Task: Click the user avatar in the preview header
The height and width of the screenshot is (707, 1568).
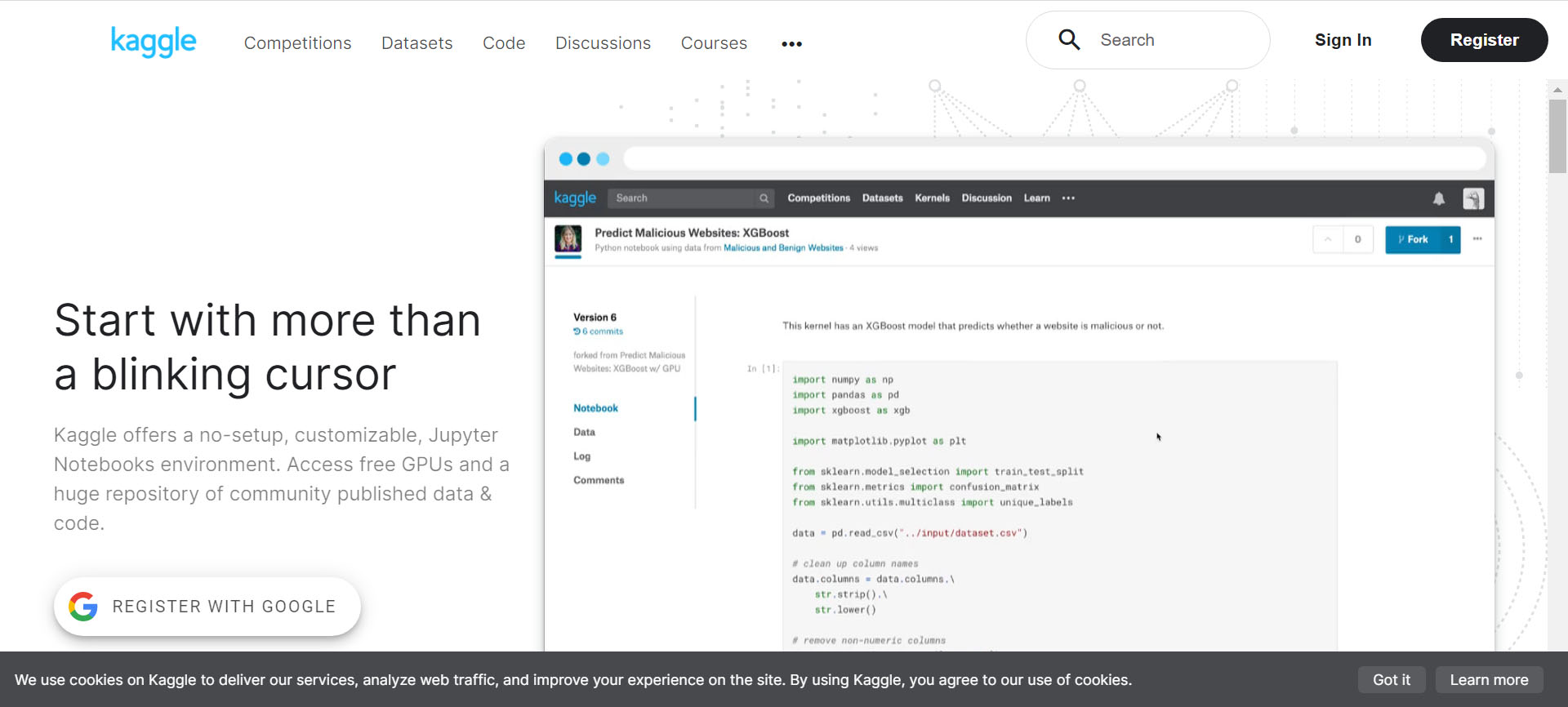Action: tap(1473, 198)
